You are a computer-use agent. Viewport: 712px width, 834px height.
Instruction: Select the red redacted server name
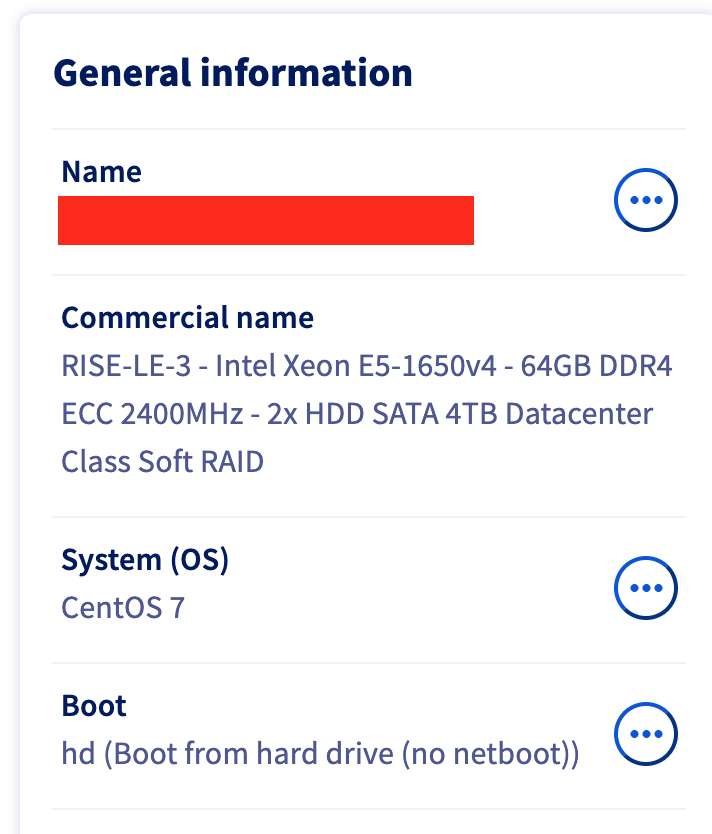265,221
